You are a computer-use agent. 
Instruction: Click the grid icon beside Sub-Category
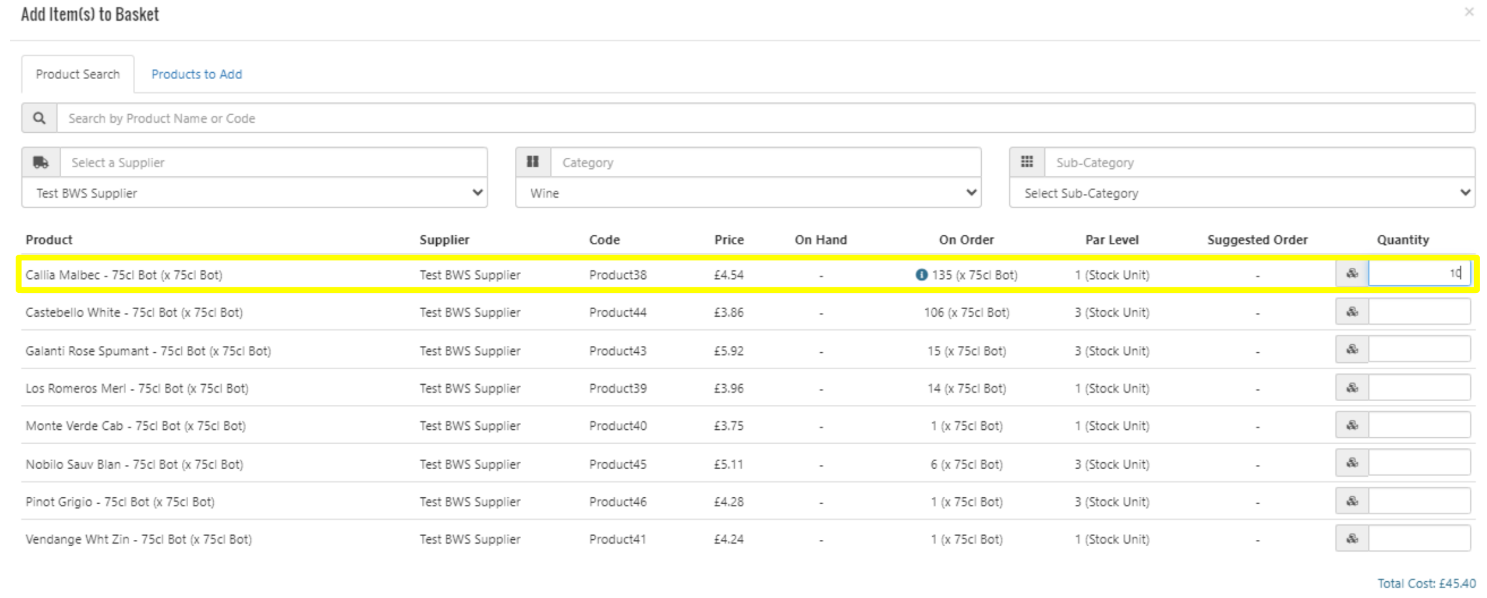[x=1027, y=162]
